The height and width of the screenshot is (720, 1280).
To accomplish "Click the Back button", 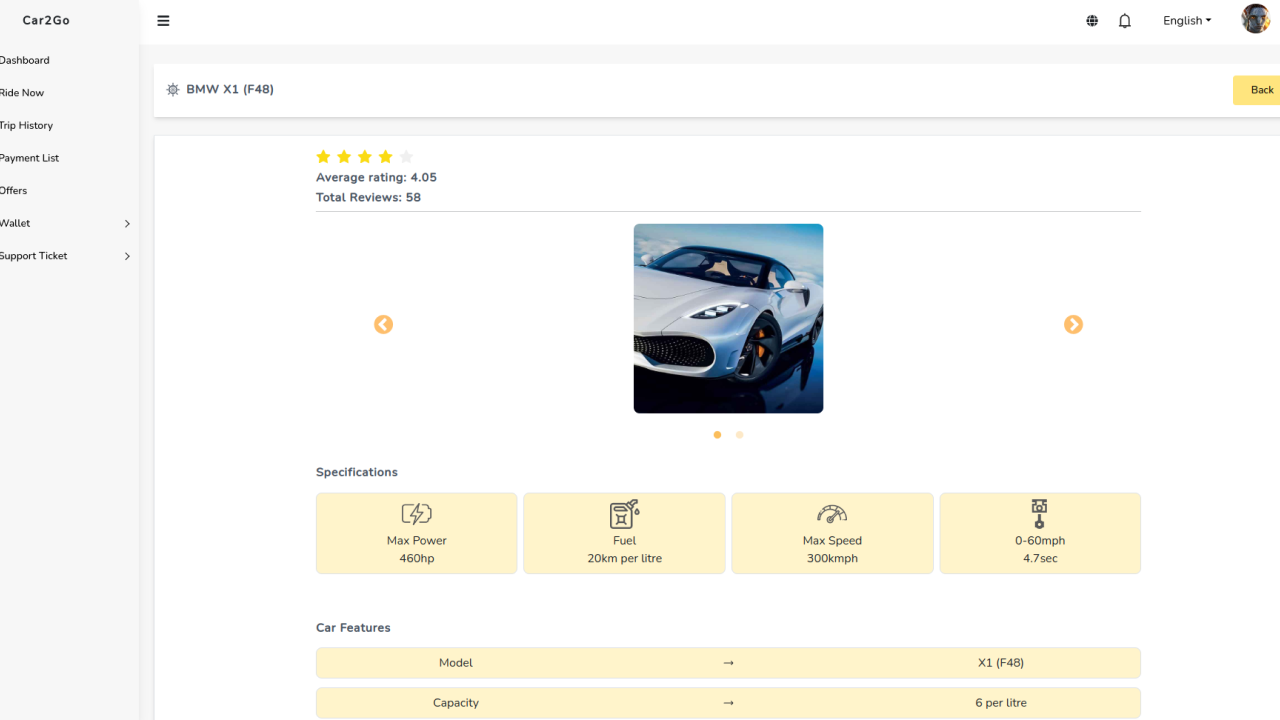I will 1261,89.
